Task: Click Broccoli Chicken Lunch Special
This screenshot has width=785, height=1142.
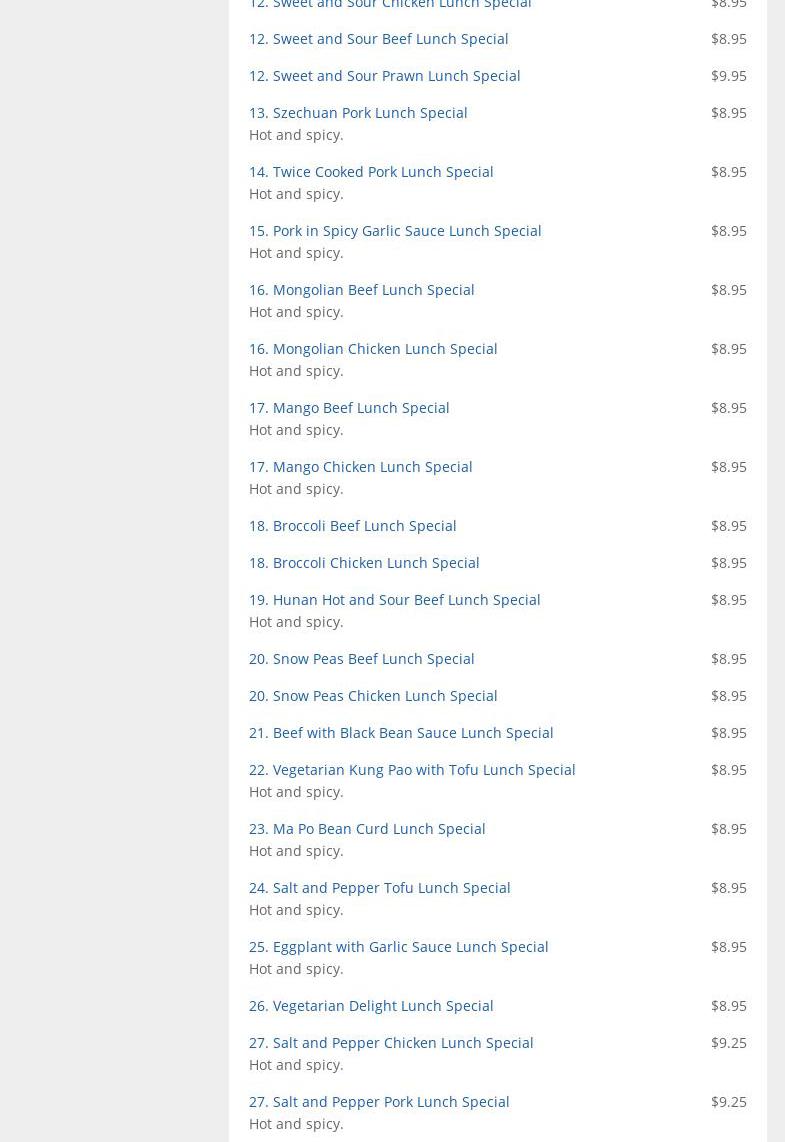Action: 364,563
